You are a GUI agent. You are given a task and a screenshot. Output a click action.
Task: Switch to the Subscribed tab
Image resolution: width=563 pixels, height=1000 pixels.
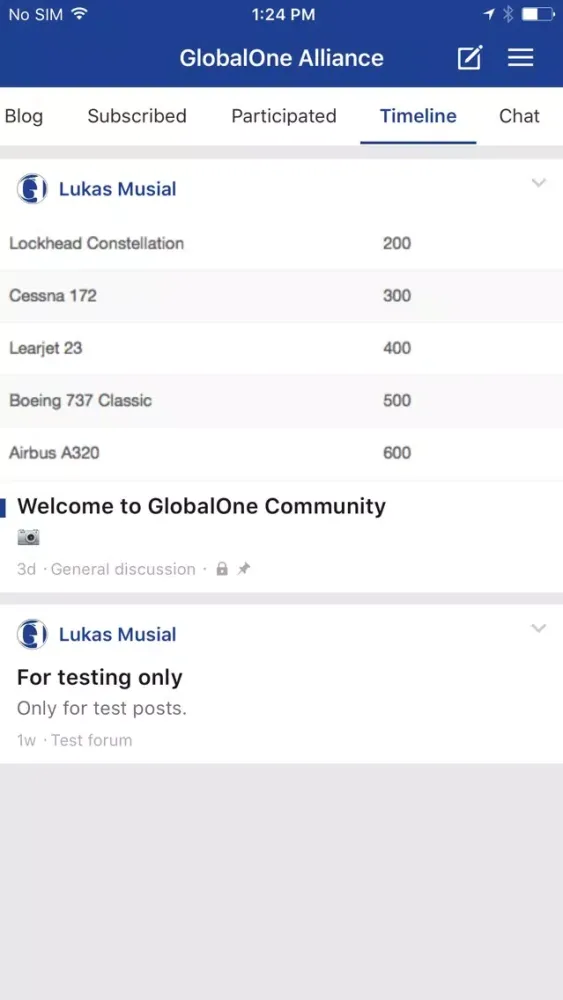click(137, 116)
